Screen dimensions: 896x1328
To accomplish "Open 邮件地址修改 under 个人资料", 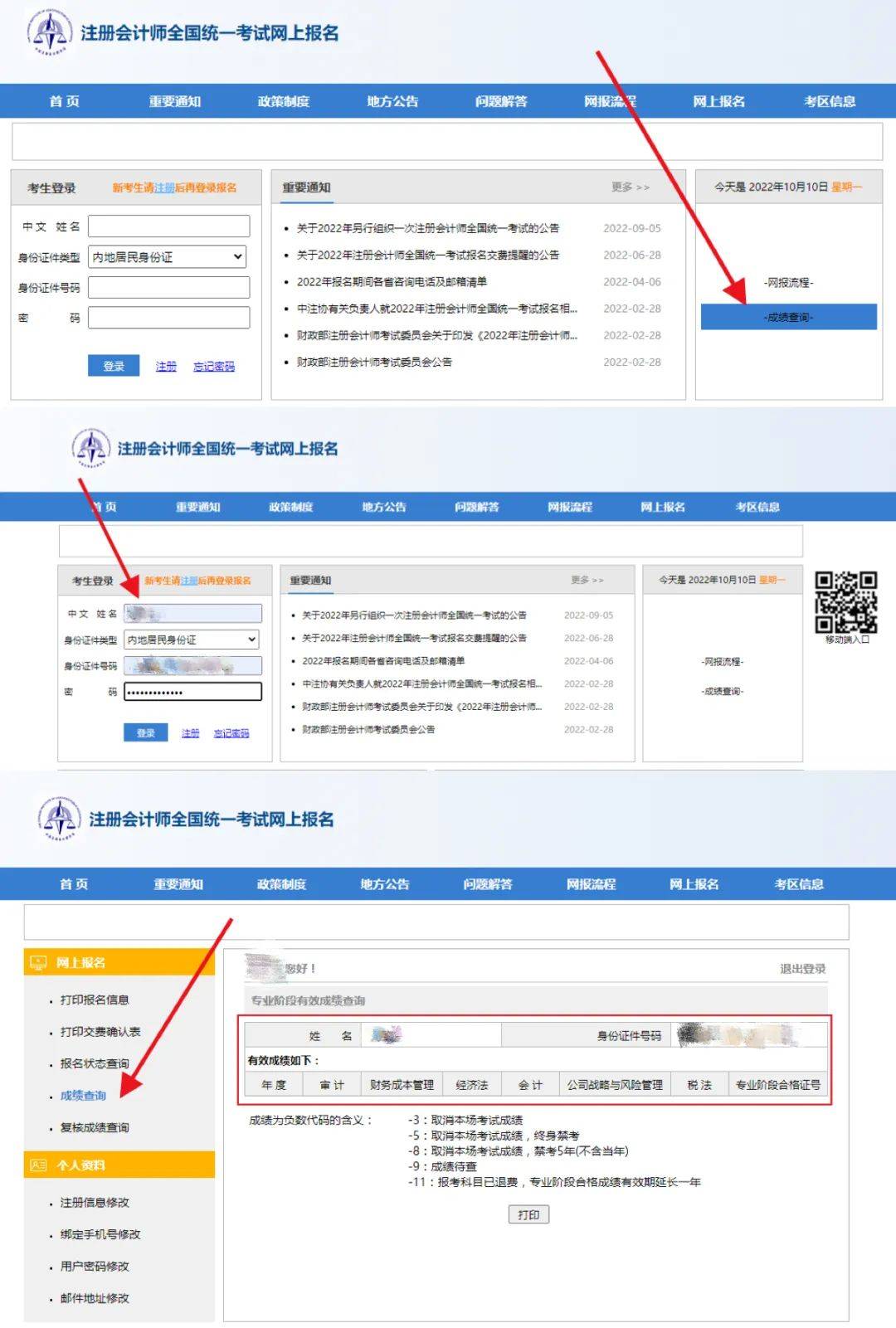I will (95, 1298).
